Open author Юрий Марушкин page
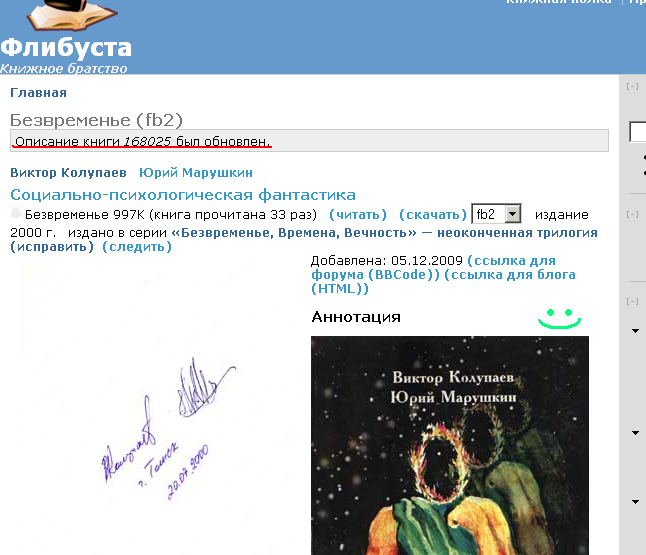Viewport: 646px width, 555px height. pos(196,173)
